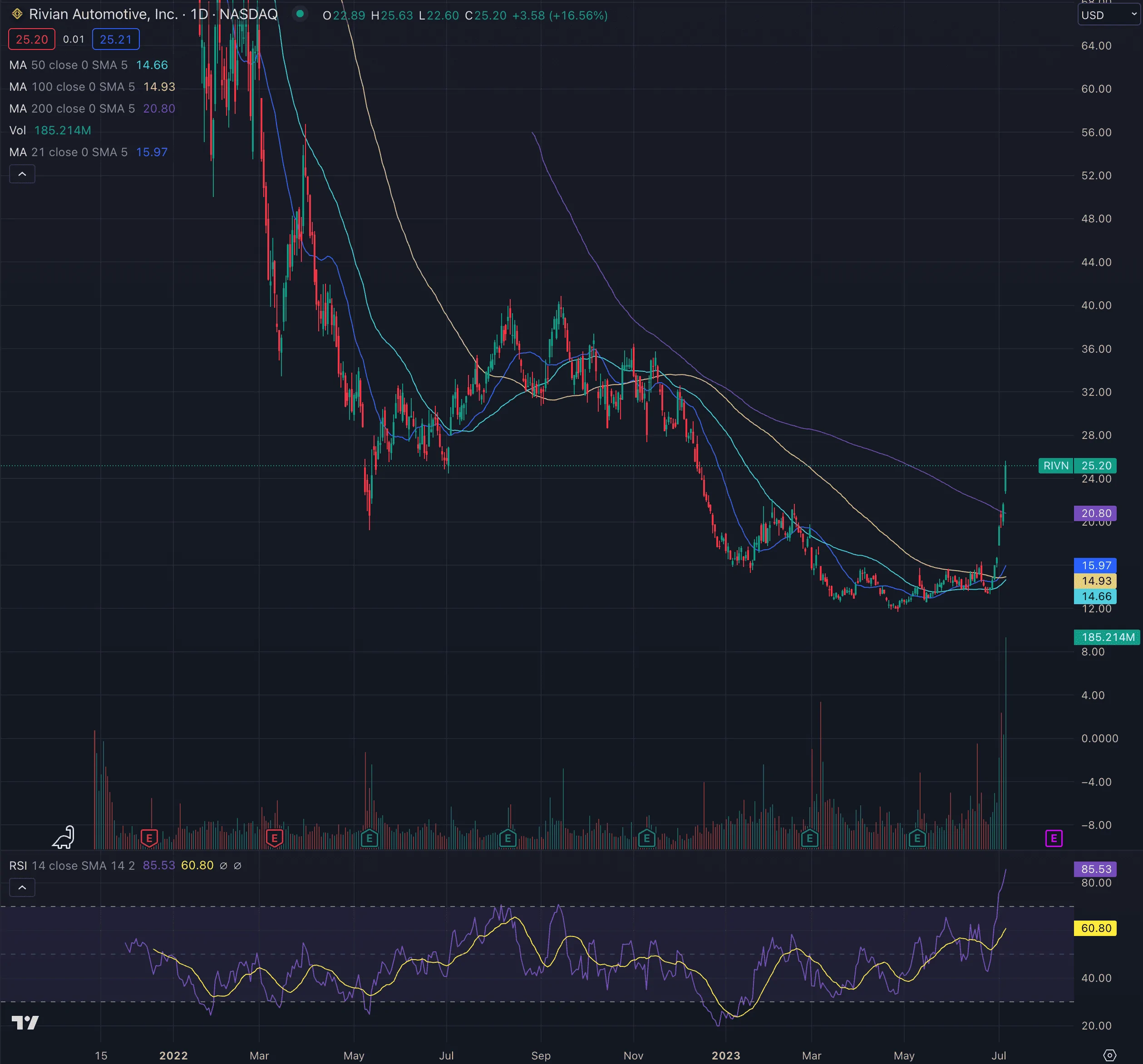Click the open value O22.89
The image size is (1143, 1064).
click(x=344, y=15)
